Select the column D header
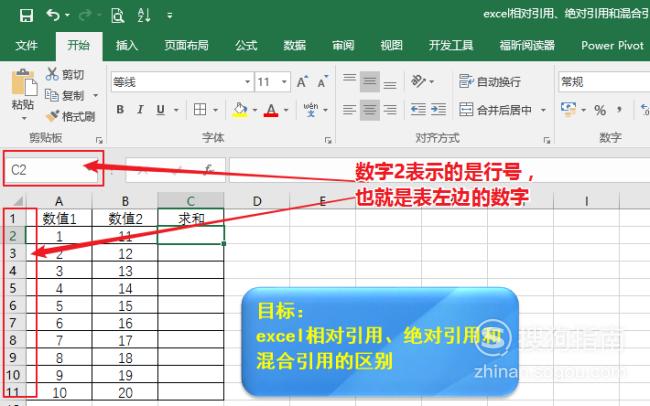650x406 pixels. [x=257, y=201]
